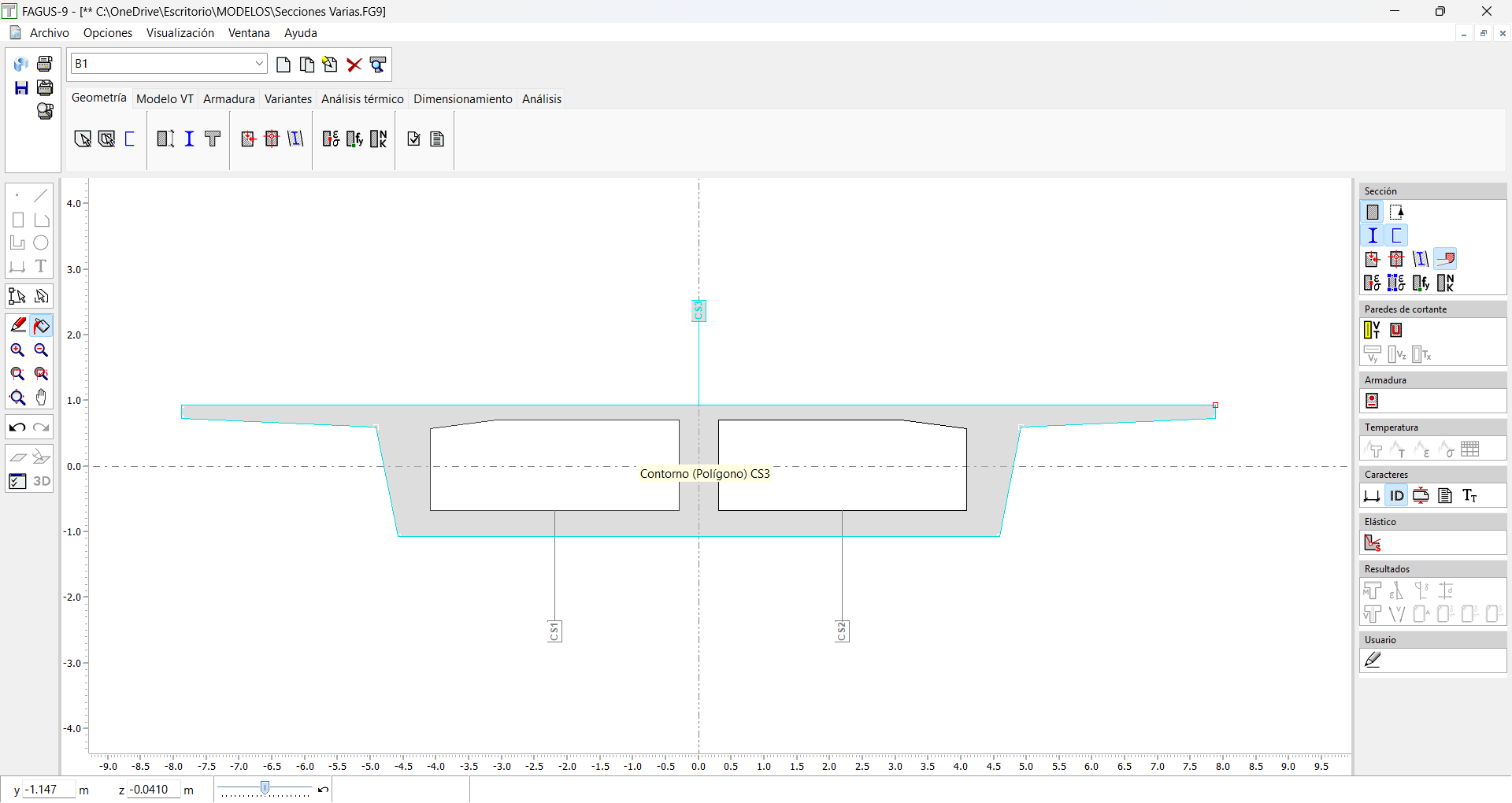The image size is (1512, 803).
Task: Delete section with the red X icon
Action: (354, 65)
